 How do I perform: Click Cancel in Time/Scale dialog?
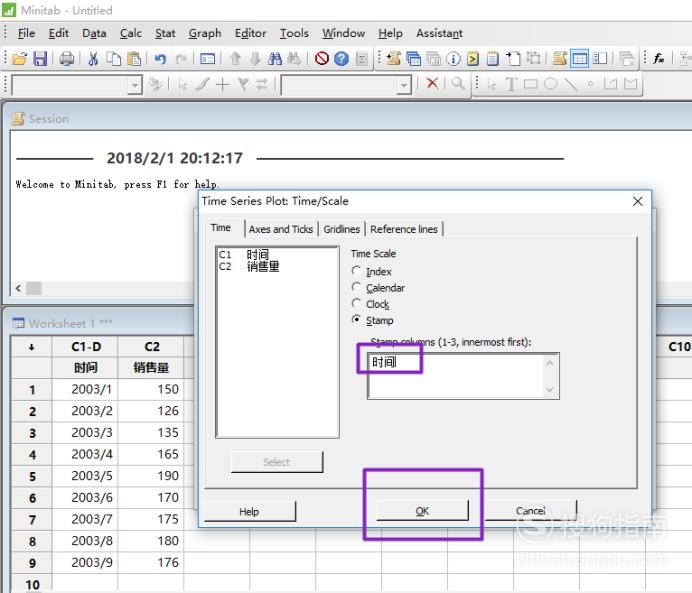click(x=530, y=511)
